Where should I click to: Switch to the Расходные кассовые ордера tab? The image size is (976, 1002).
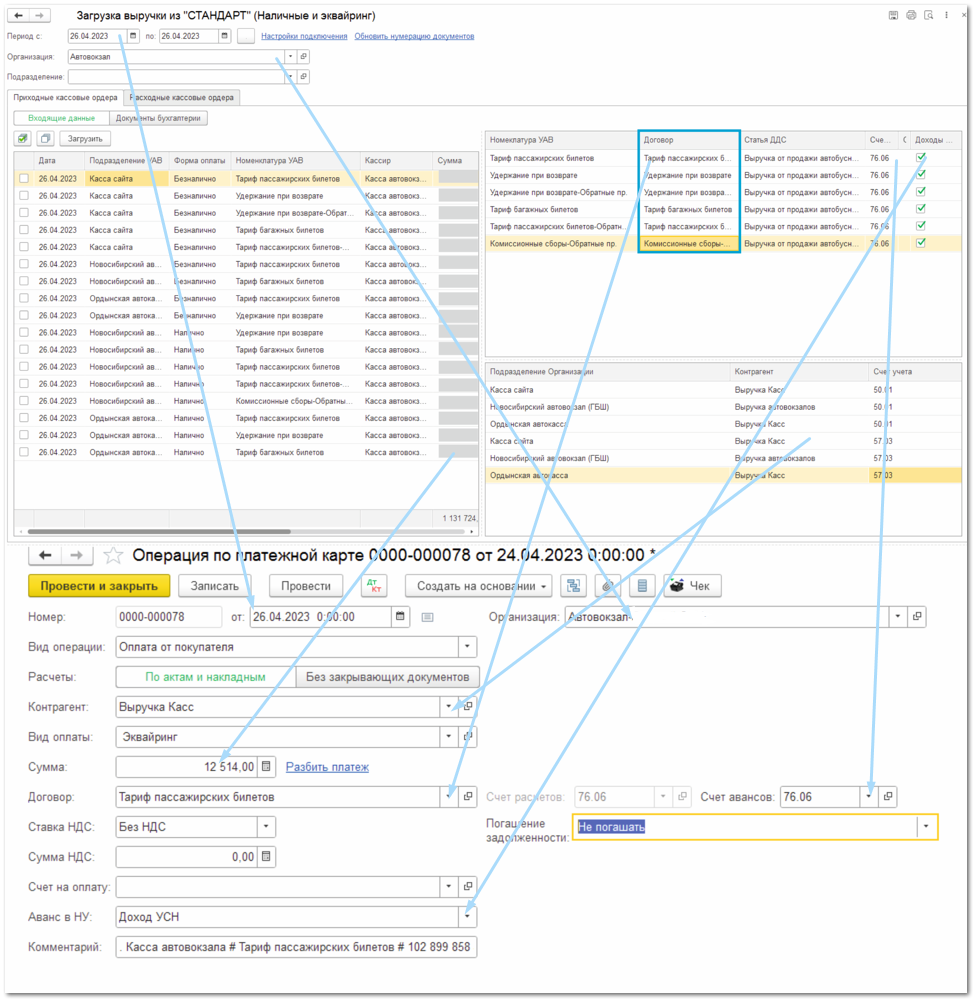coord(181,98)
